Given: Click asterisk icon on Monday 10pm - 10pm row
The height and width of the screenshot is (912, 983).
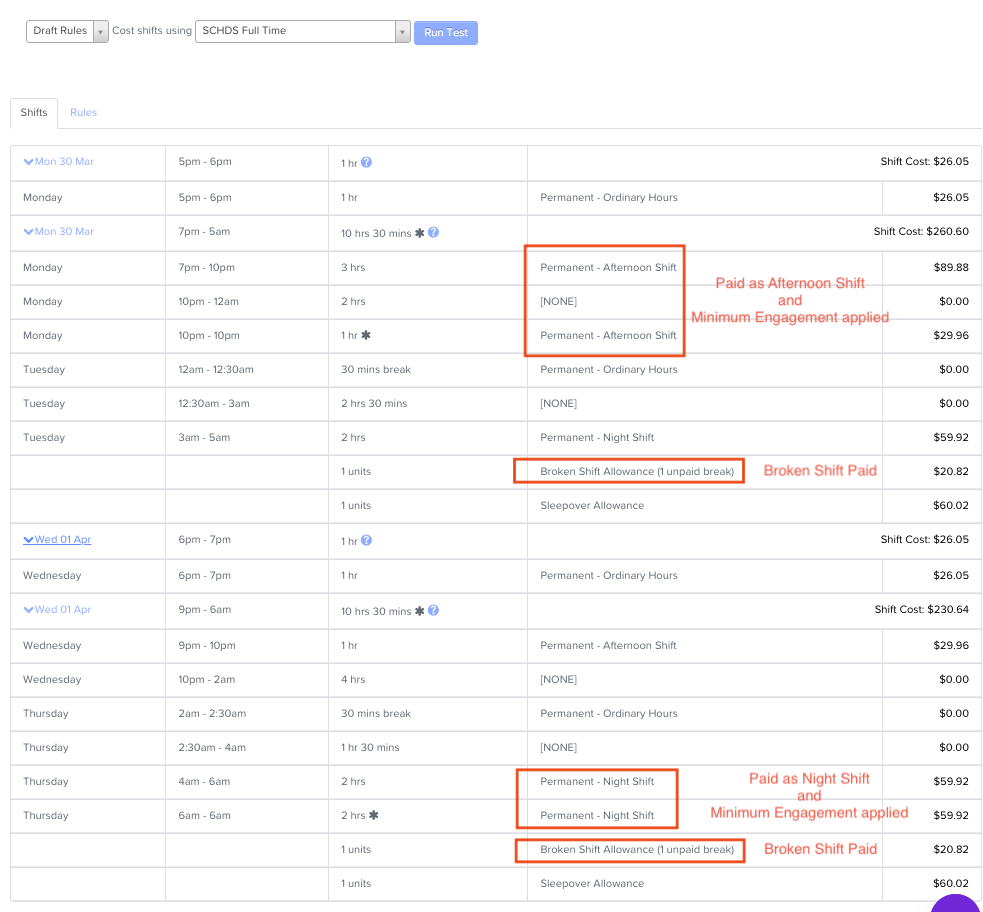Looking at the screenshot, I should pyautogui.click(x=366, y=335).
